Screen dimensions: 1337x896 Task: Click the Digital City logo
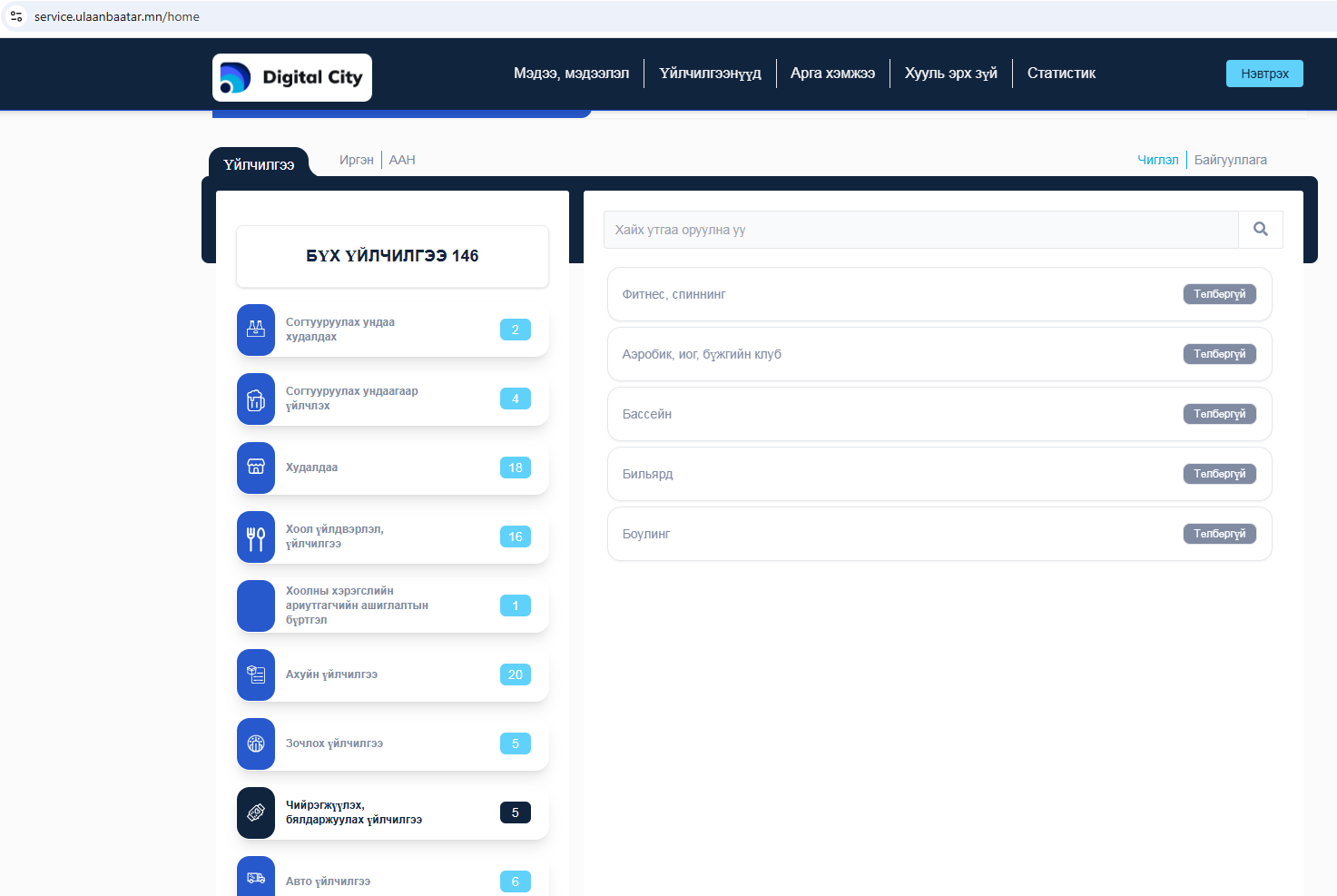click(x=291, y=77)
